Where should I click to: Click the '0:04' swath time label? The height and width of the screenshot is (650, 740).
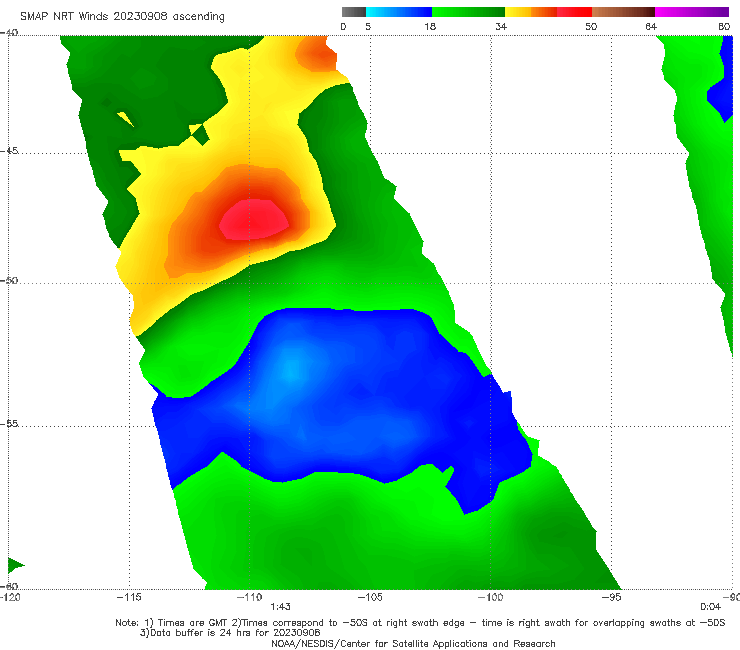(710, 607)
